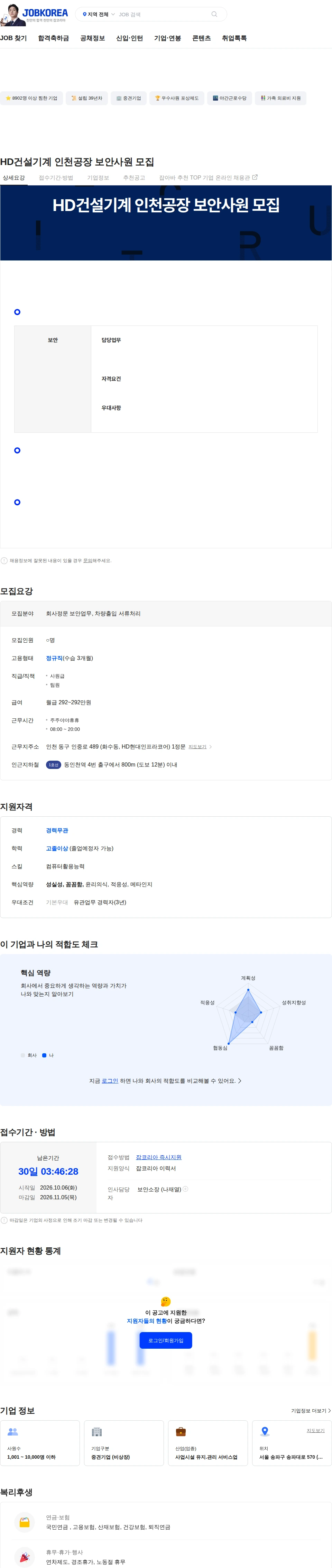Open the 잡코리아 즉시지원 link

click(159, 1157)
